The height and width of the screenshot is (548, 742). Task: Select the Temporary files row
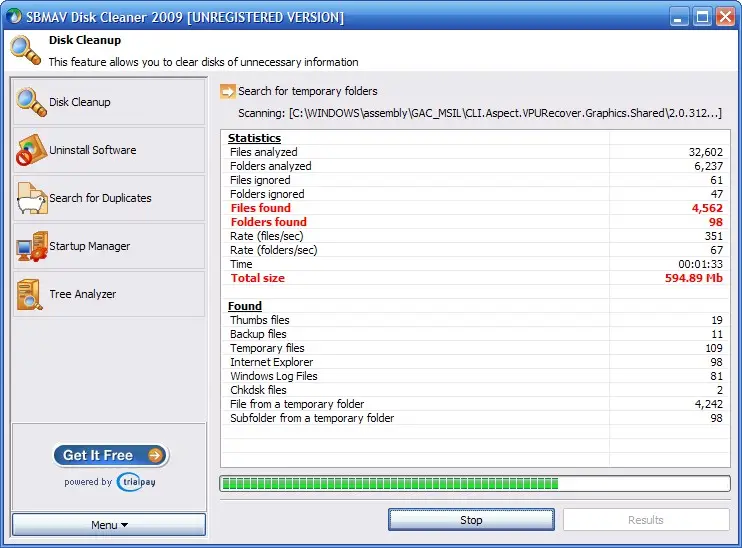[x=475, y=348]
